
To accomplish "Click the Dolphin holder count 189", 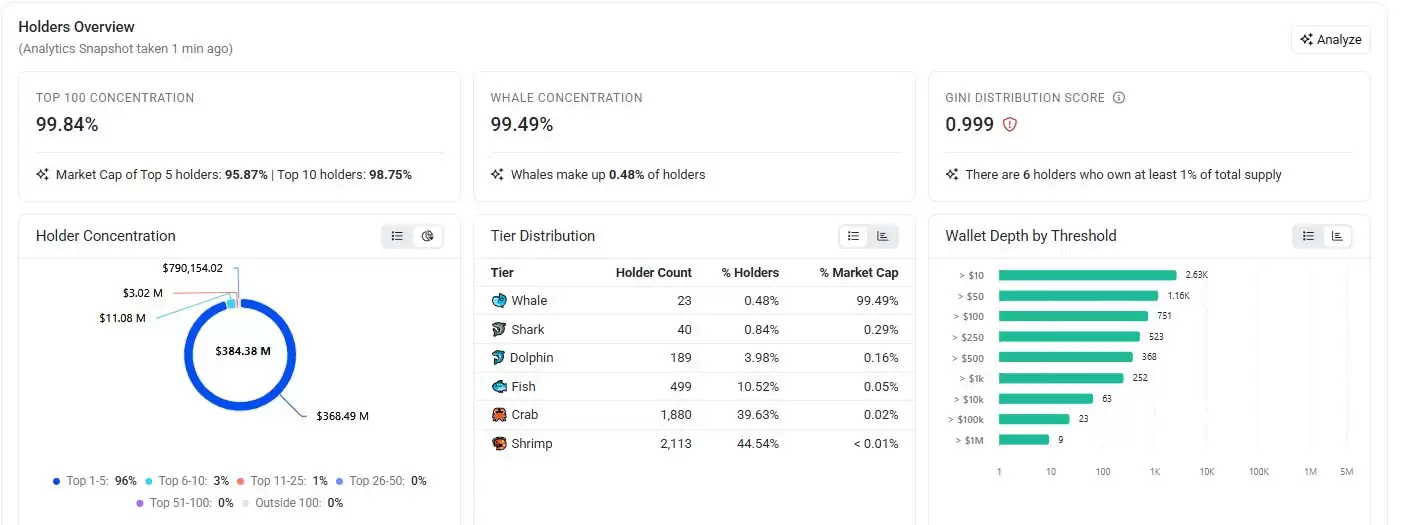I will [x=680, y=357].
